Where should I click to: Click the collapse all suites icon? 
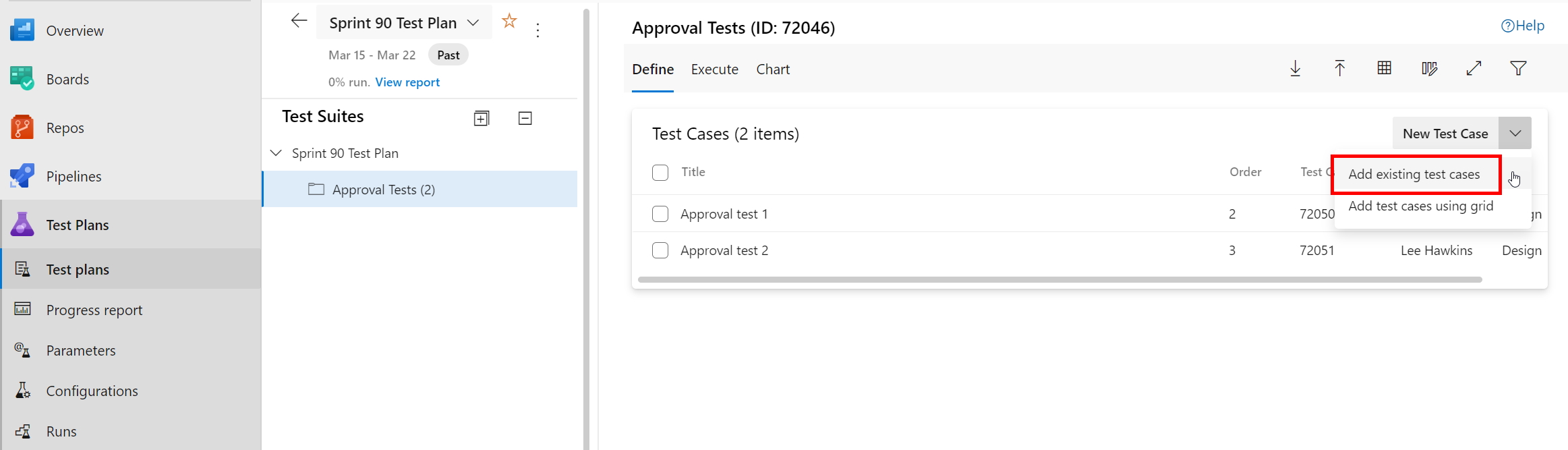coord(525,119)
